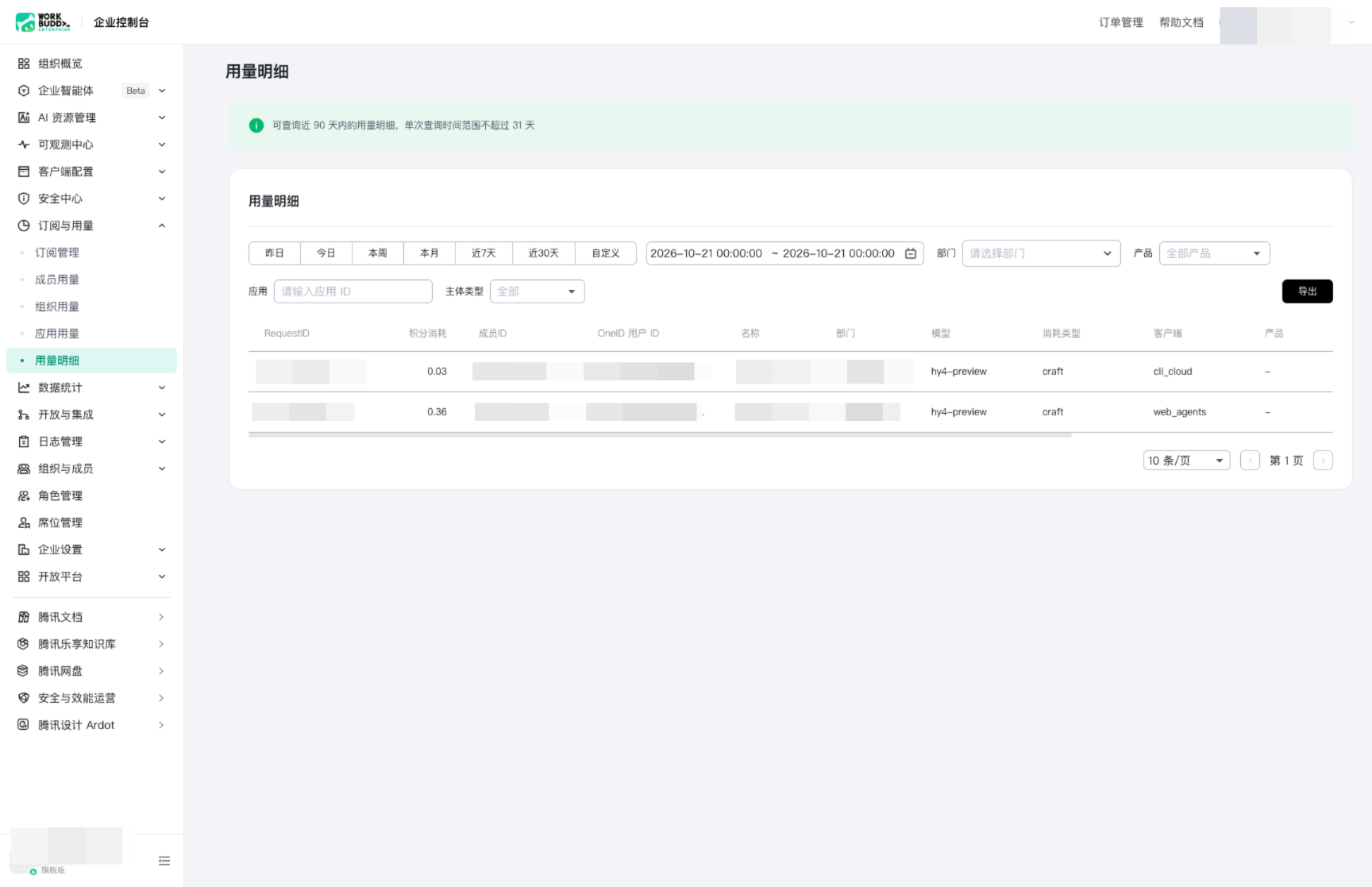This screenshot has width=1372, height=887.
Task: Click the AI 资源管理 icon
Action: pyautogui.click(x=24, y=118)
